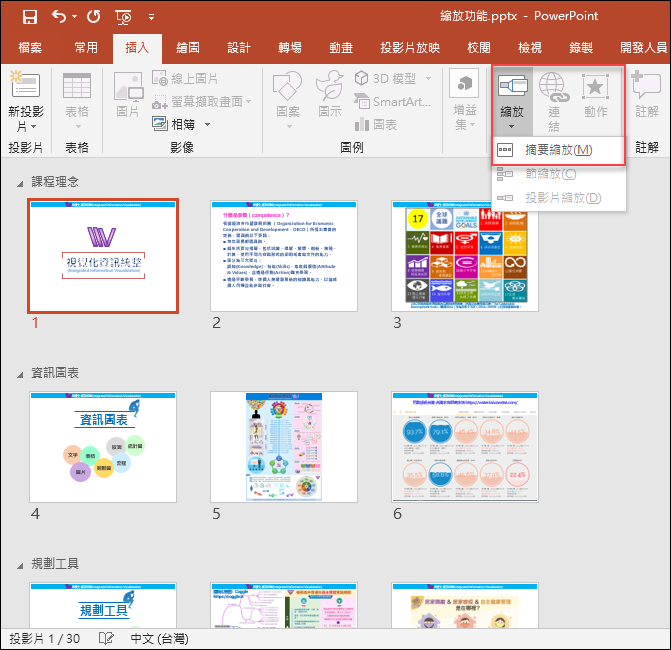Click the Undo arrow icon

(x=59, y=17)
